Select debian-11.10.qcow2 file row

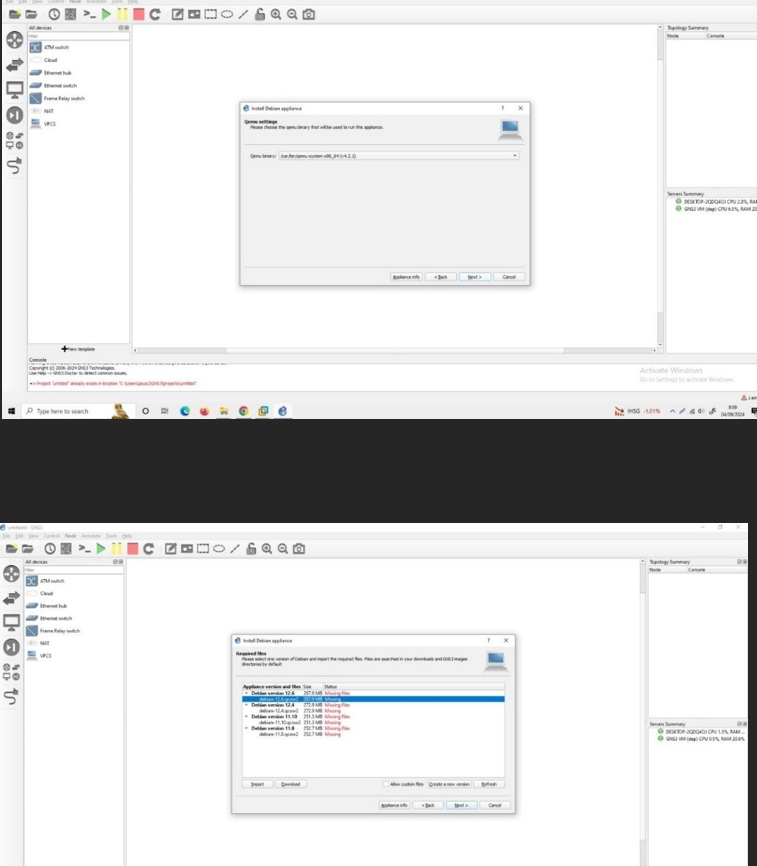373,722
